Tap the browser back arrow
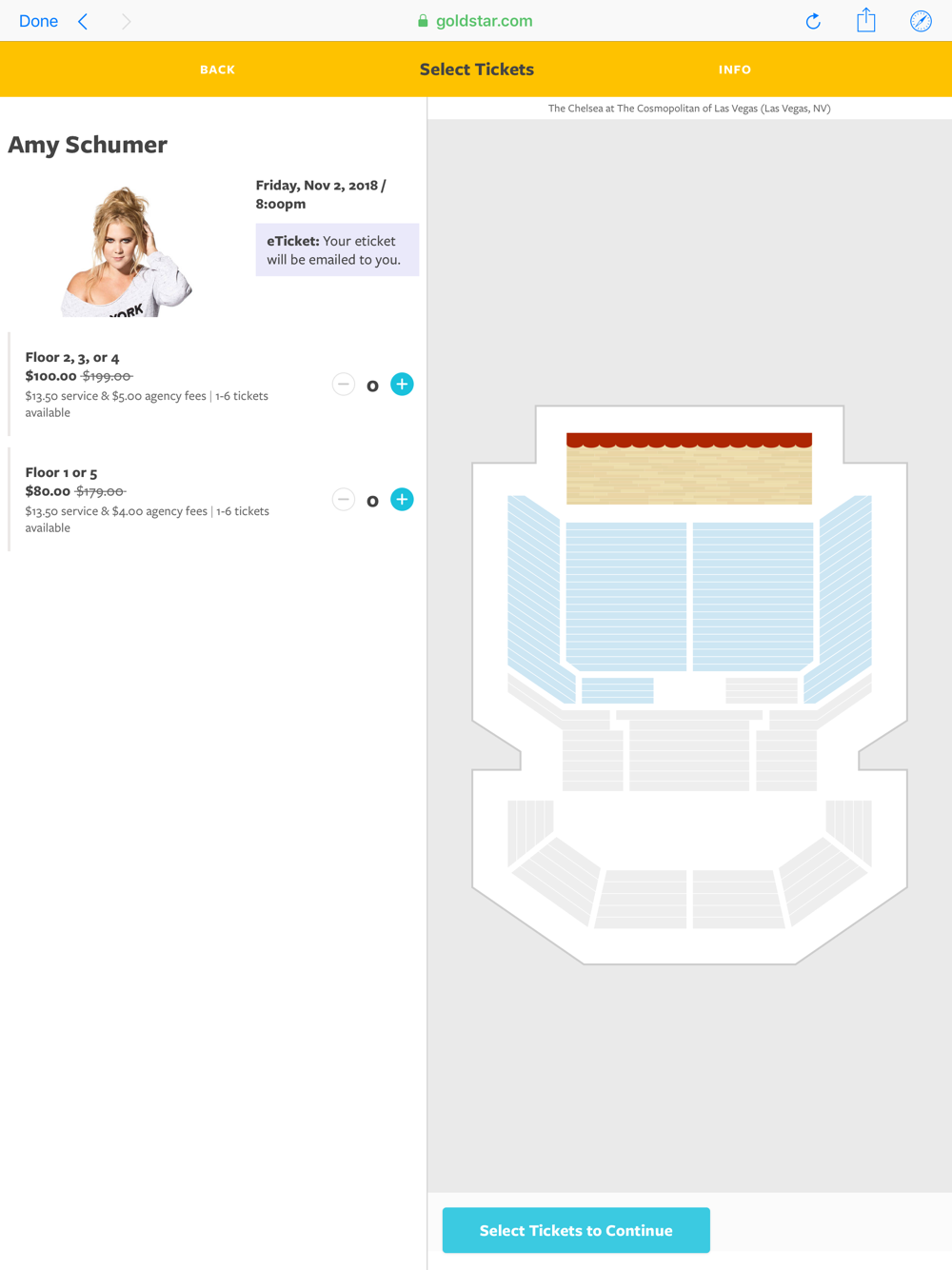This screenshot has width=952, height=1270. pos(84,21)
